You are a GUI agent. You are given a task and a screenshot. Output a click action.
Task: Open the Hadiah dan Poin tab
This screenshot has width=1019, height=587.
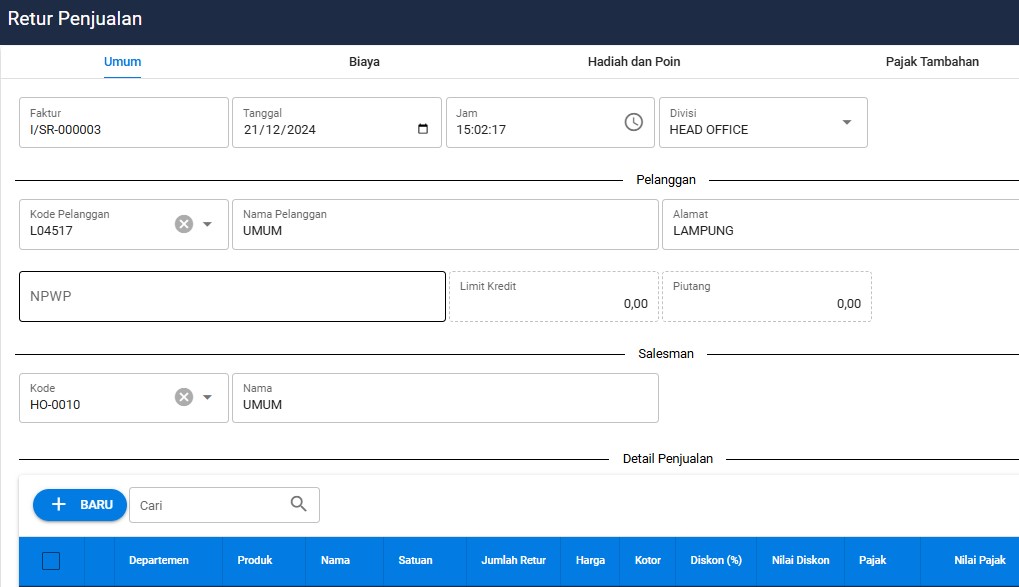coord(634,62)
